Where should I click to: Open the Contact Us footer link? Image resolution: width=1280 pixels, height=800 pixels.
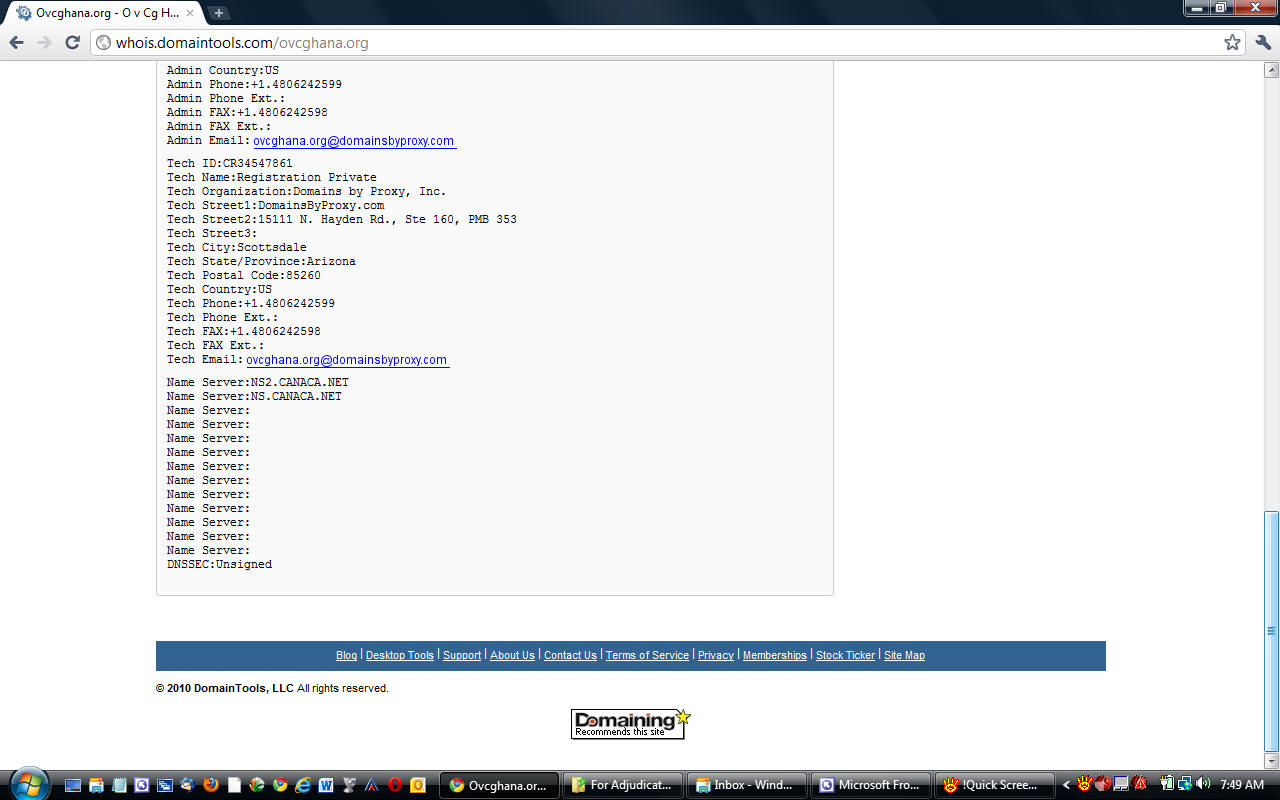570,655
